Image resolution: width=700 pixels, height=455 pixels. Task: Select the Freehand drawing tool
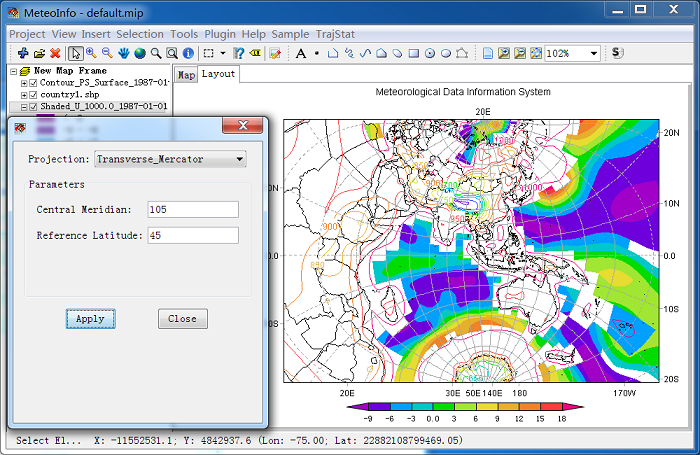pyautogui.click(x=349, y=54)
